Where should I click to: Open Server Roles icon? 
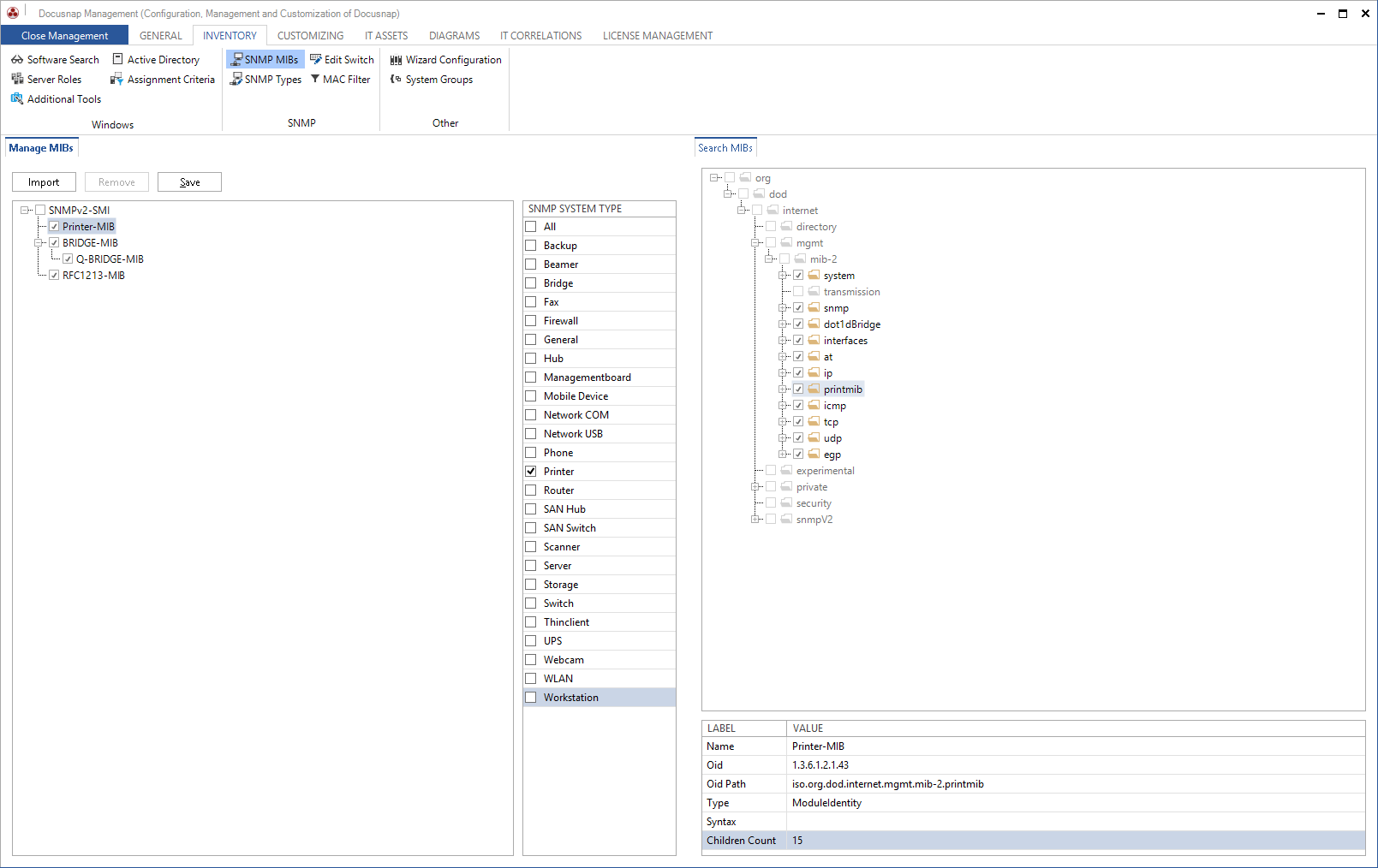[x=17, y=79]
